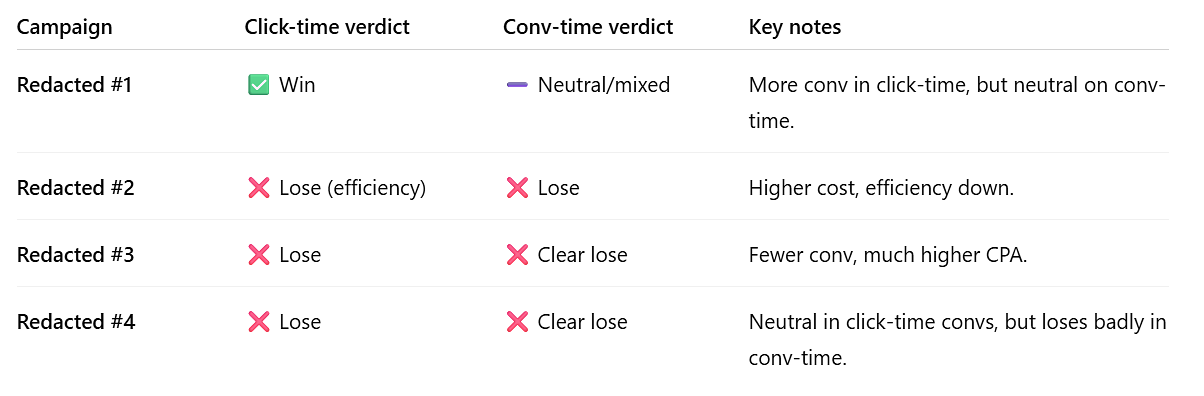This screenshot has width=1204, height=396.
Task: Click the green checkmark icon beside Win
Action: point(258,86)
